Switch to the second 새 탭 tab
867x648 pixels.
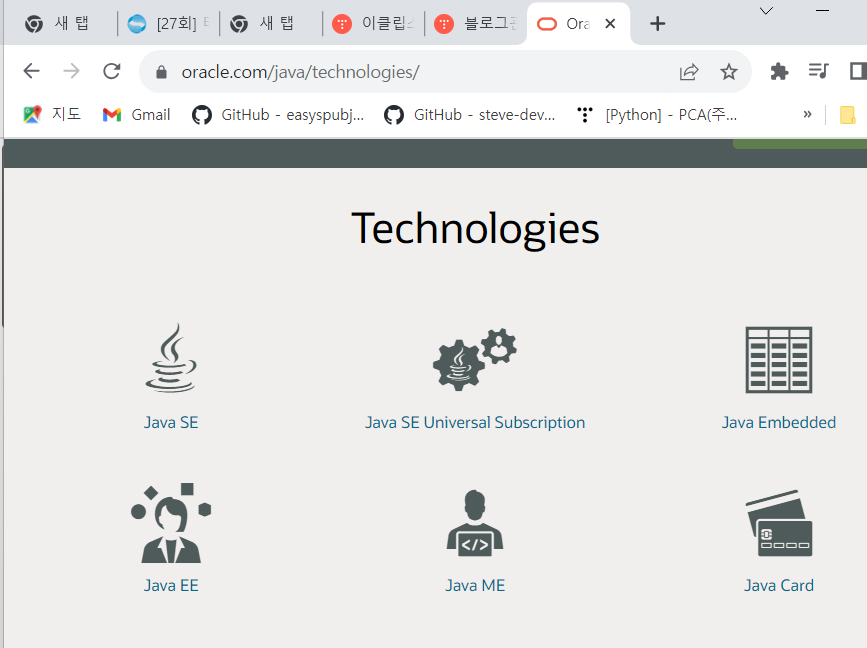pyautogui.click(x=271, y=24)
